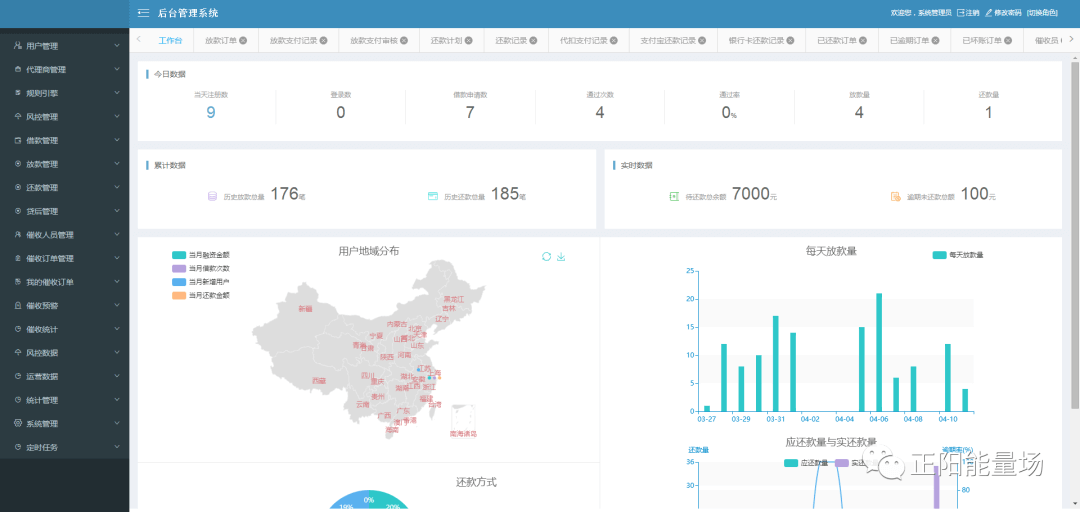Download the 用户地域分布 map as image
This screenshot has height=512, width=1080.
561,256
